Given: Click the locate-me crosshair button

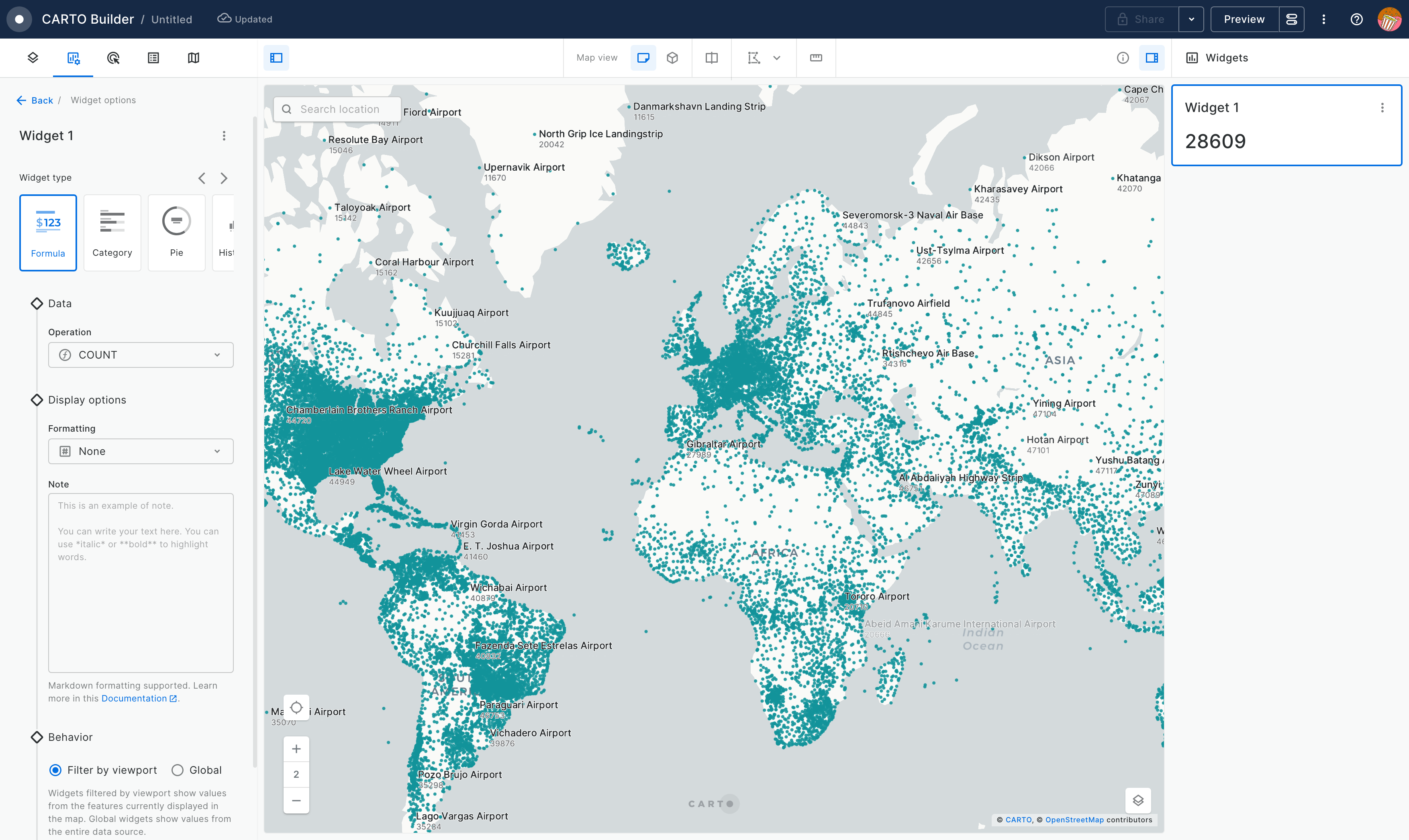Looking at the screenshot, I should pos(296,707).
